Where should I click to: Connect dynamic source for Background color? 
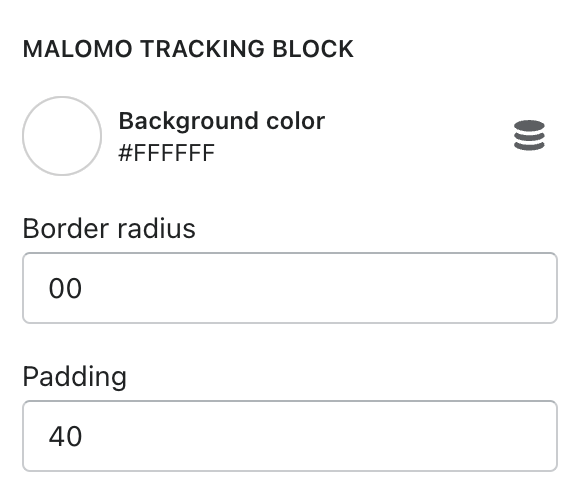click(529, 135)
